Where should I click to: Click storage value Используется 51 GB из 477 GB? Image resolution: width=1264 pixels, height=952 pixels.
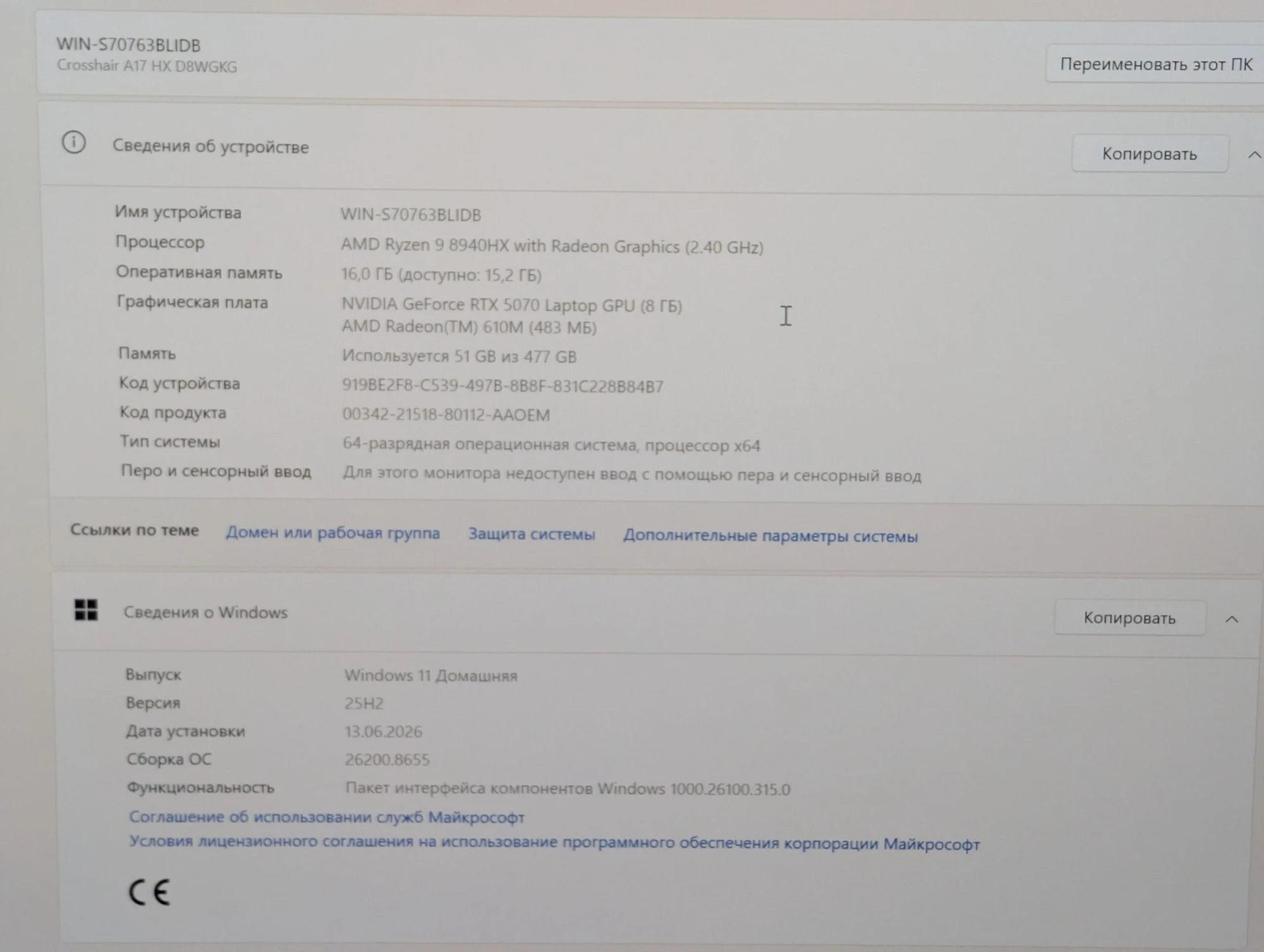(459, 357)
